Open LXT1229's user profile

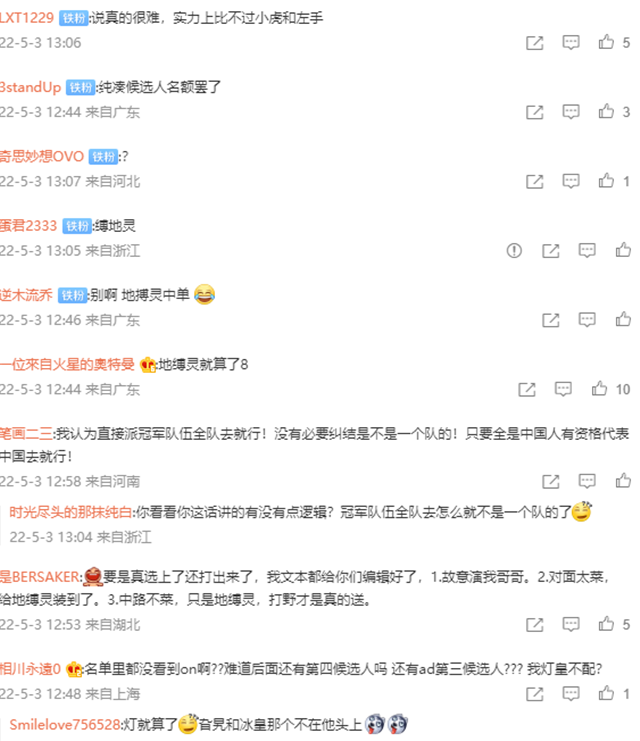[27, 18]
